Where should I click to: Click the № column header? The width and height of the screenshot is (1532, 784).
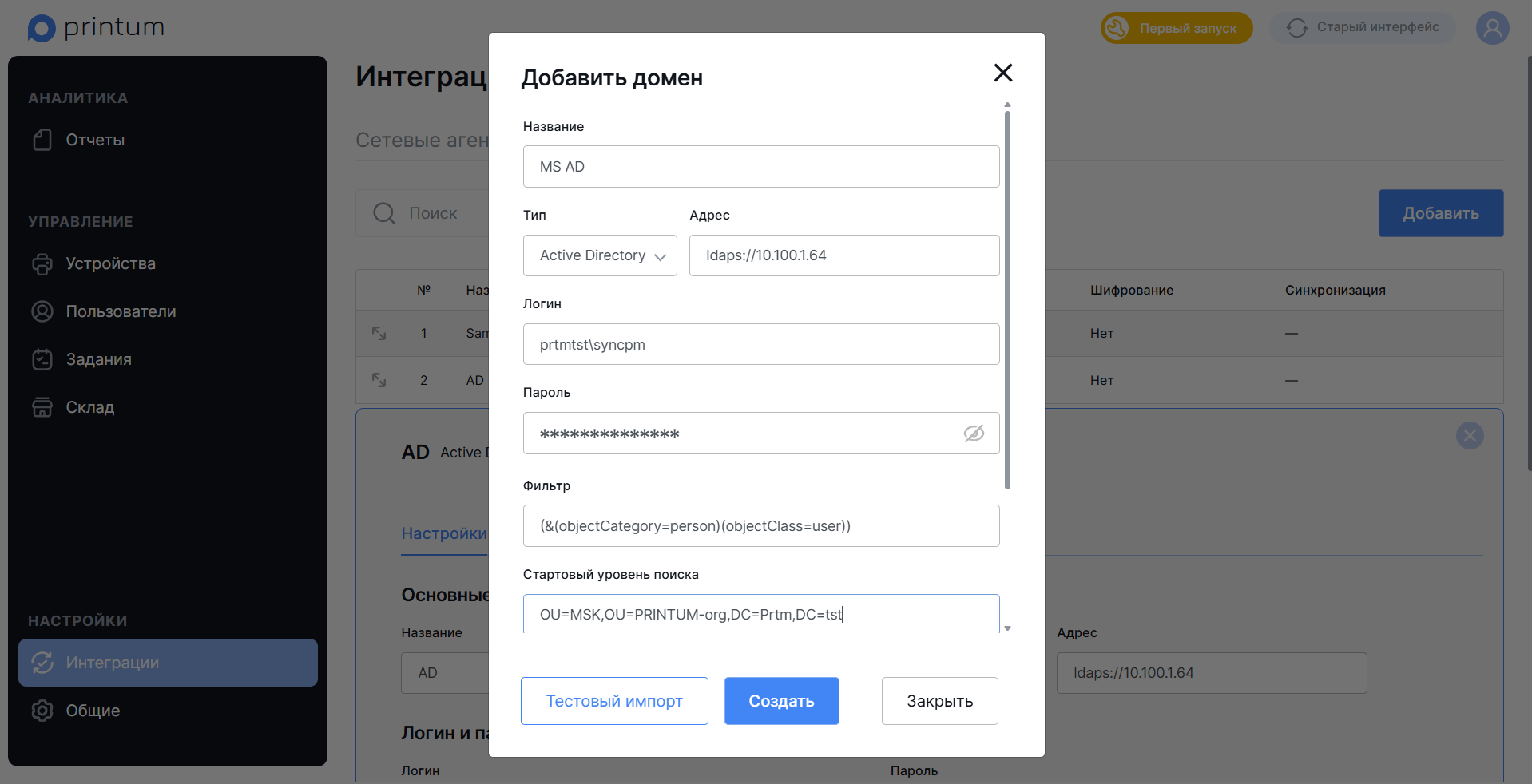coord(423,290)
